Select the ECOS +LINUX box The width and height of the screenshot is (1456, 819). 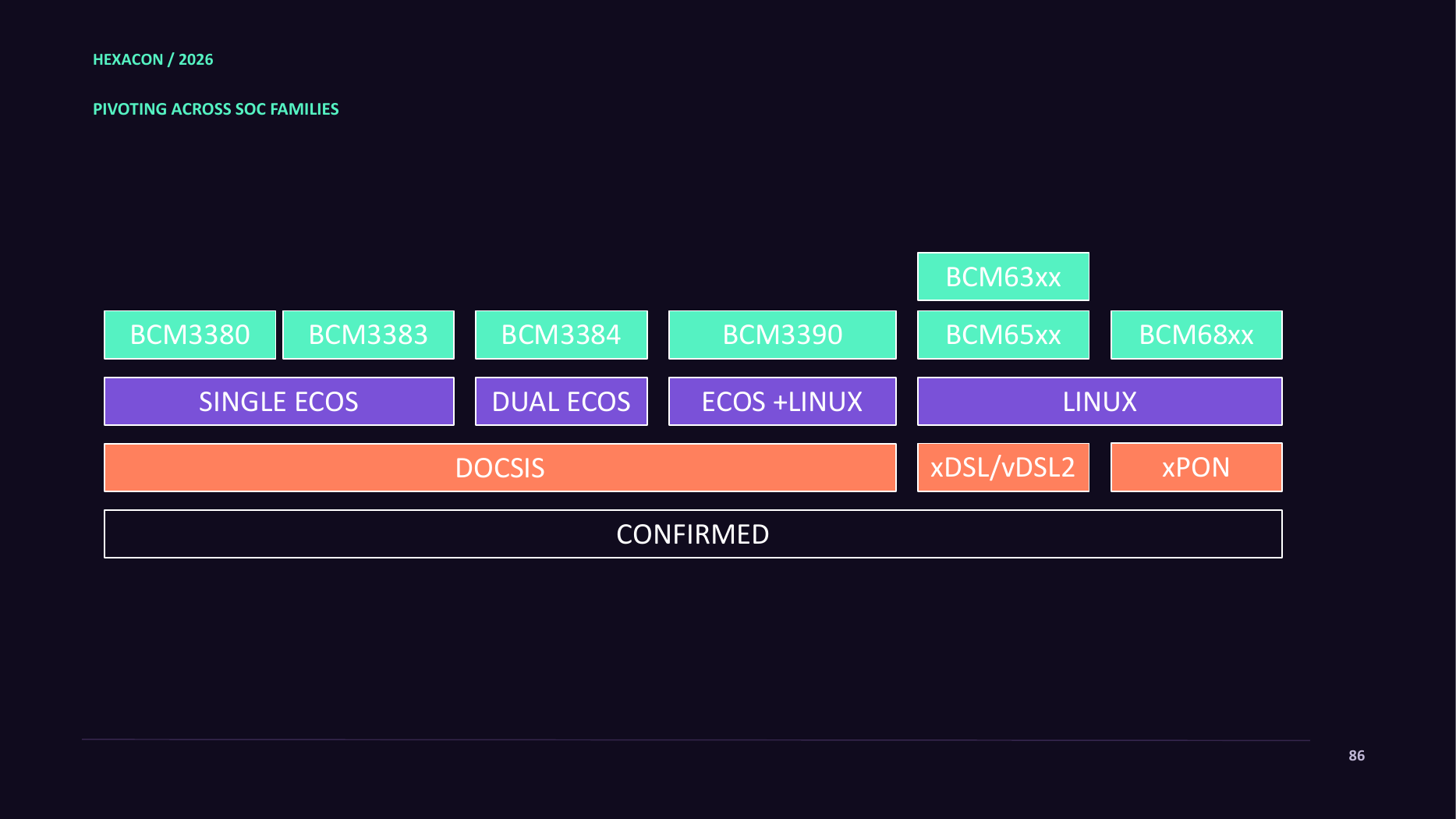(782, 401)
